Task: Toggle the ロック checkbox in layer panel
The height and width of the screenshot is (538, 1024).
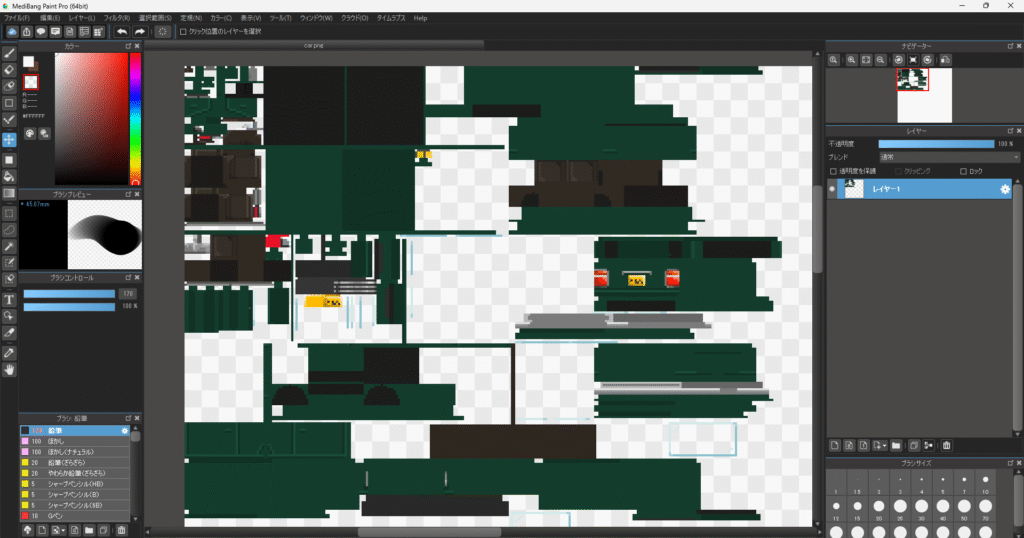Action: (x=964, y=171)
